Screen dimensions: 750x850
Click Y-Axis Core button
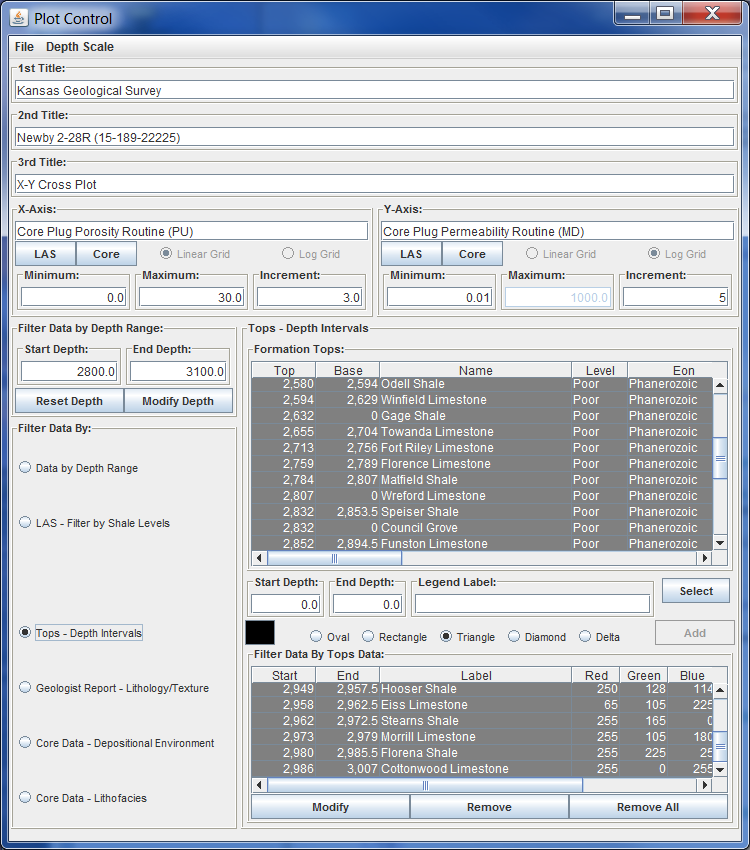click(x=473, y=254)
